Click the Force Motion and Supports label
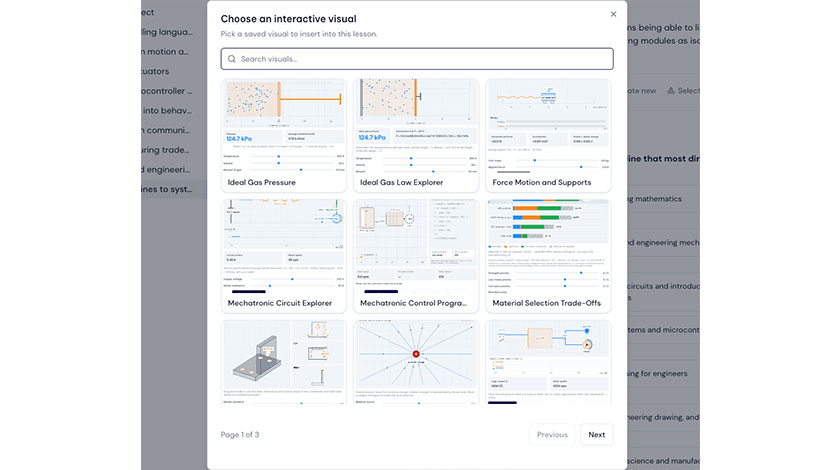 point(542,182)
